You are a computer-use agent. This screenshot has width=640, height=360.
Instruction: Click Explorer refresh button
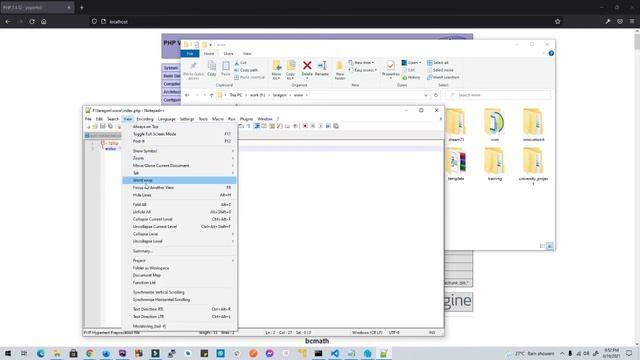coord(436,95)
